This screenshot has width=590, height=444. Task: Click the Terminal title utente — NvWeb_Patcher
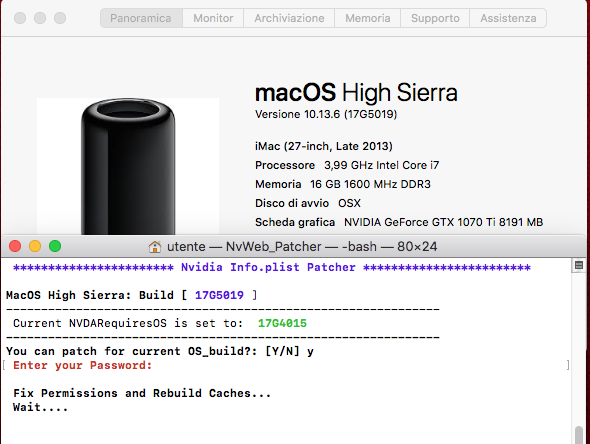[244, 246]
